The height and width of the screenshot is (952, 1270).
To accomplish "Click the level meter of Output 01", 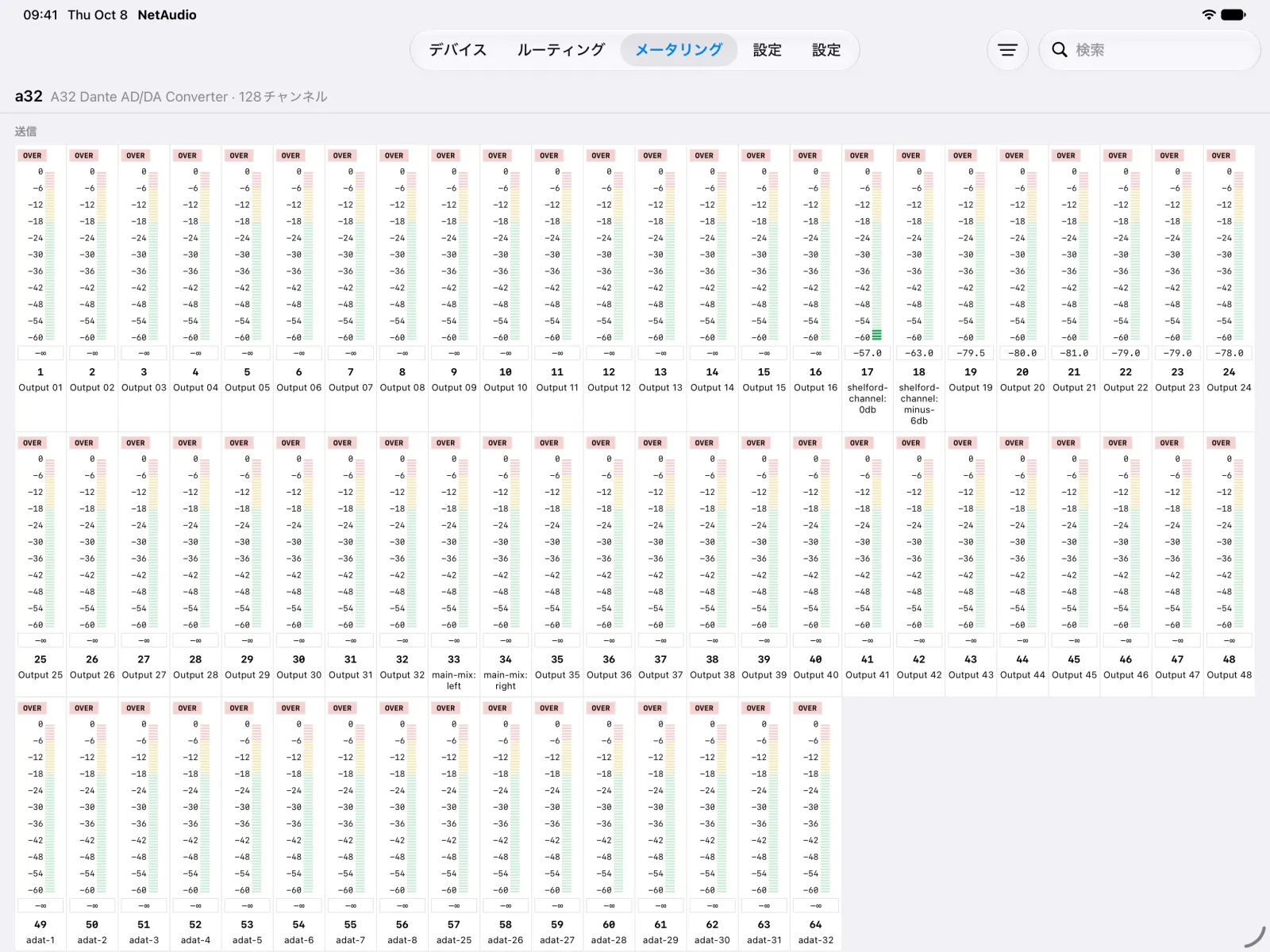I will (50, 255).
